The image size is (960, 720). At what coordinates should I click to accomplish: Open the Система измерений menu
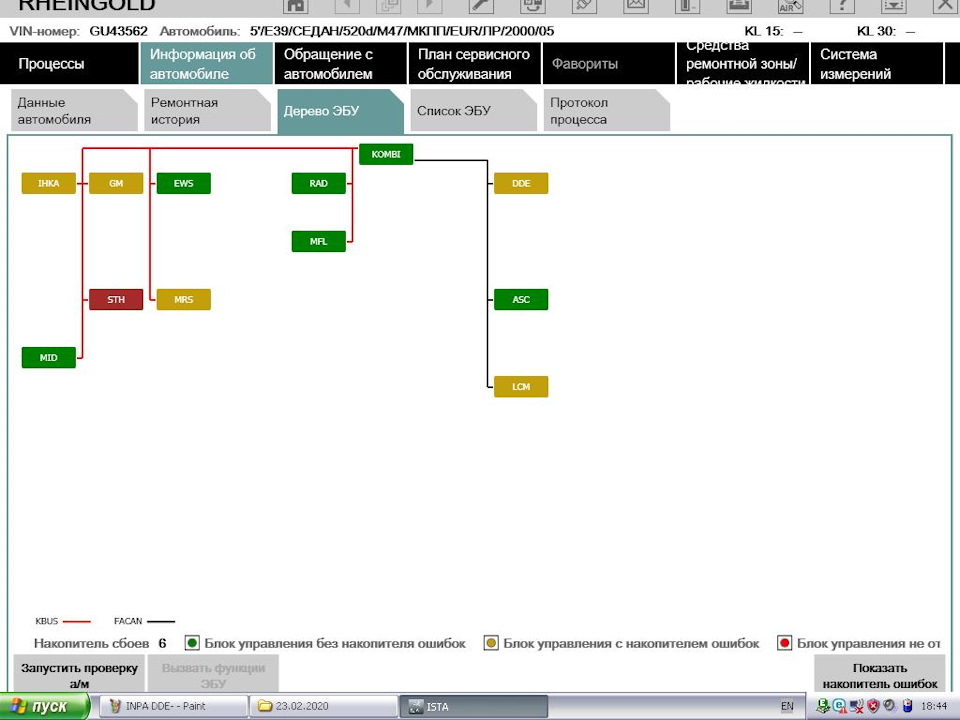[877, 64]
